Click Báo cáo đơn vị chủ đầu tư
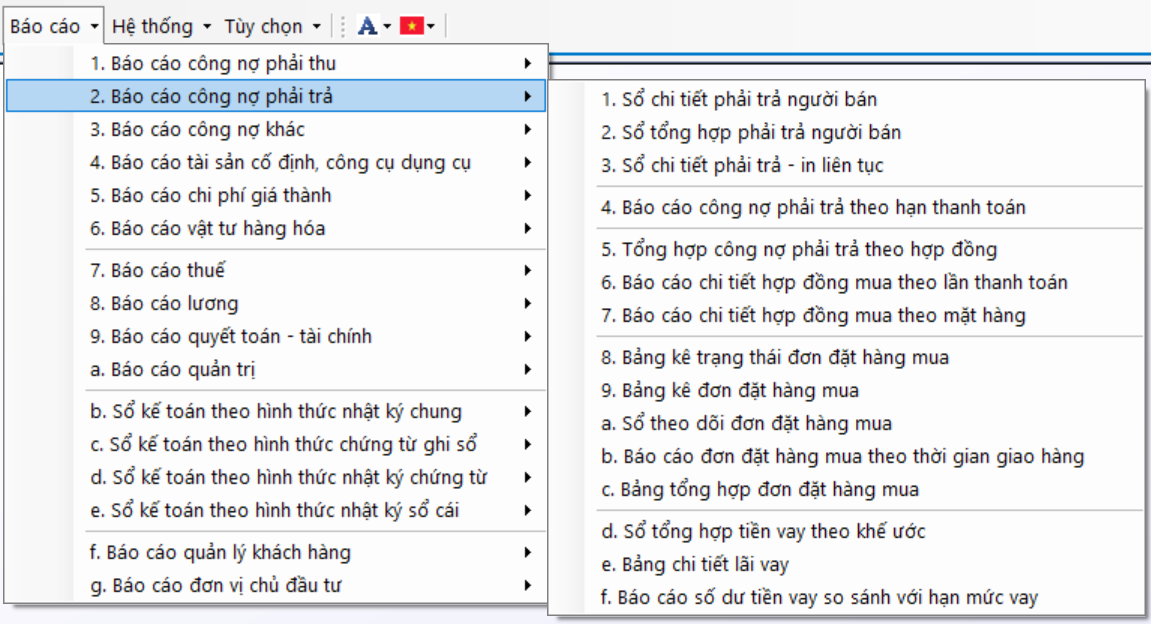 [x=215, y=586]
